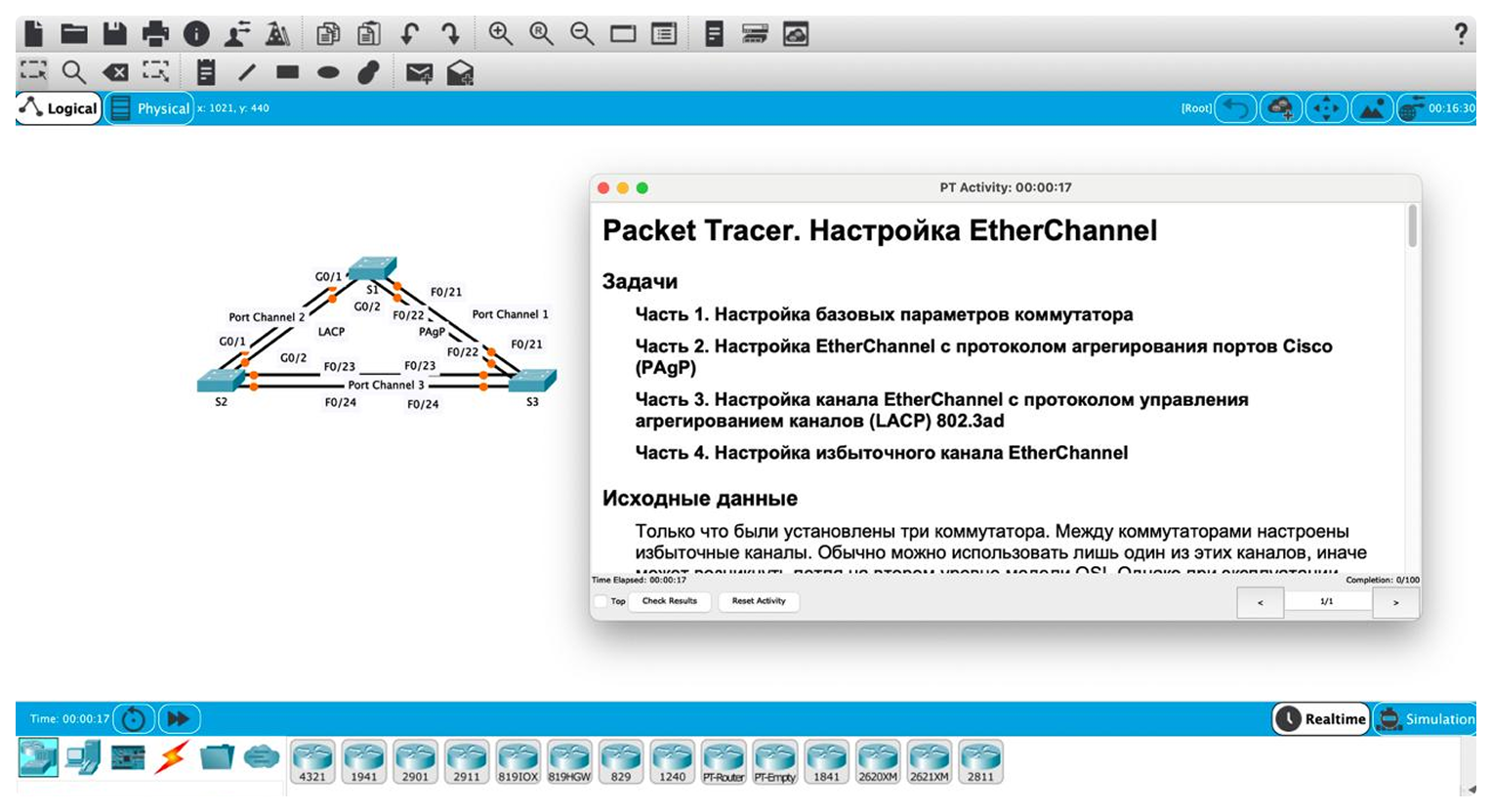Print the workspace
The width and height of the screenshot is (1492, 812).
tap(155, 34)
